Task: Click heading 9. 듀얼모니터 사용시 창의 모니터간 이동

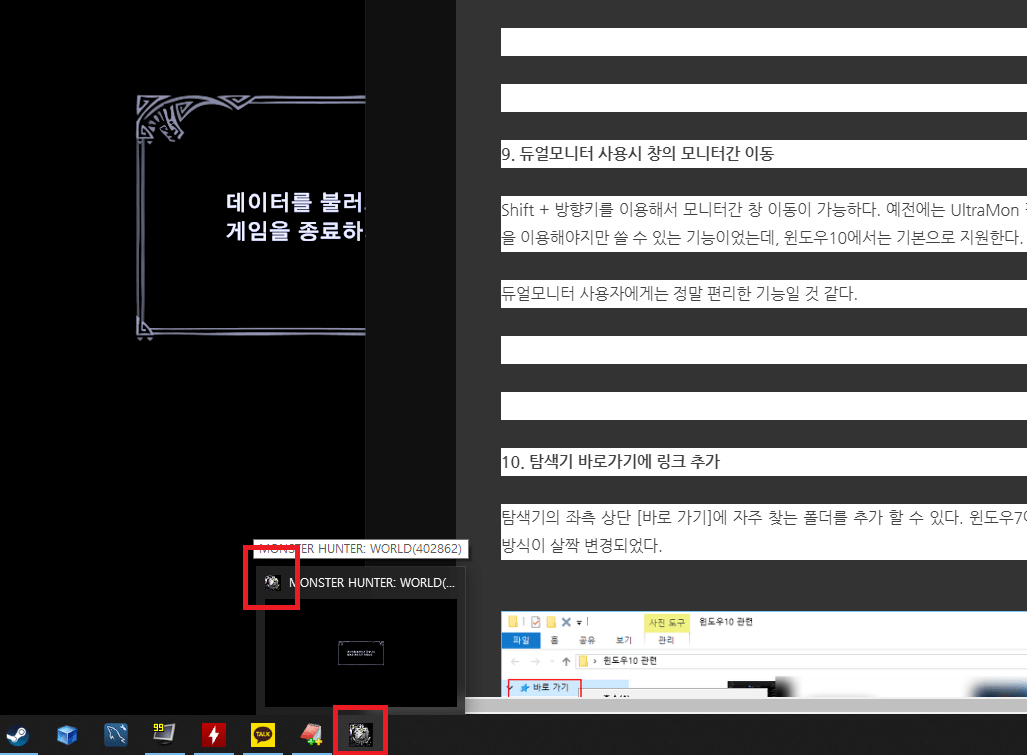Action: 637,154
